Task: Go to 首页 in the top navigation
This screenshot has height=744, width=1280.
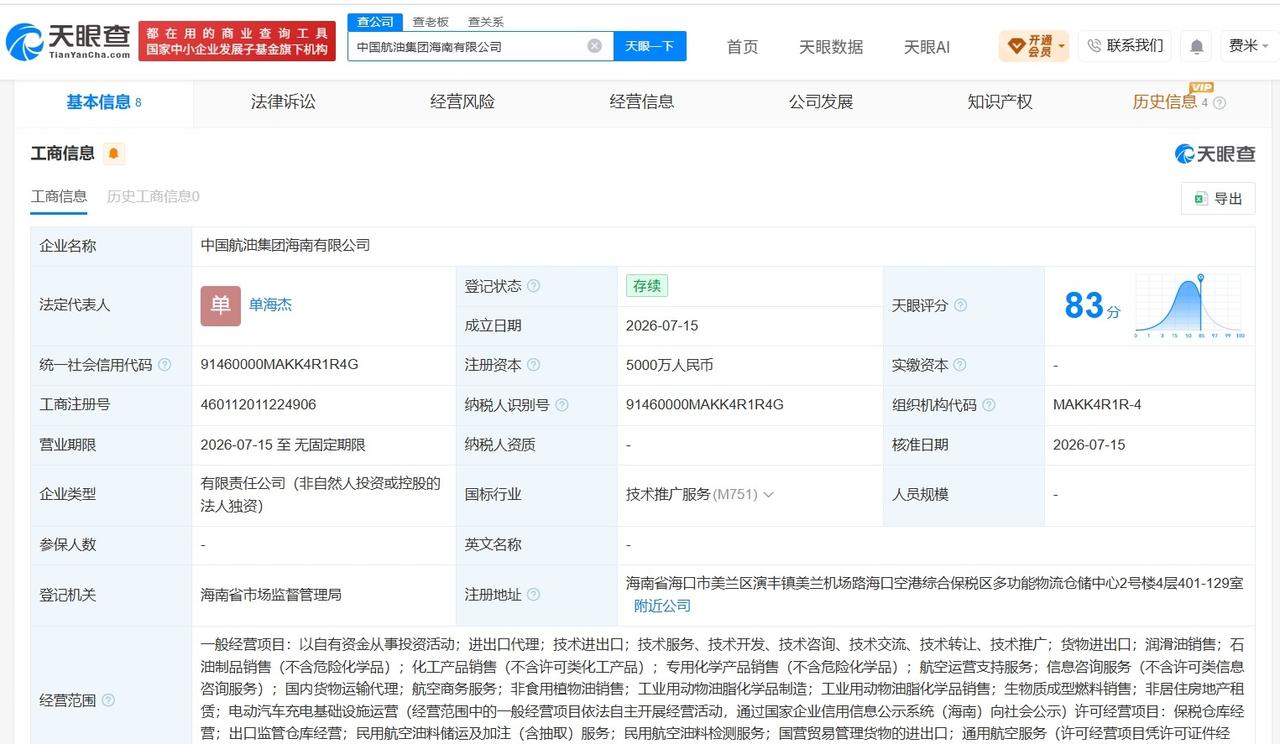Action: point(742,47)
